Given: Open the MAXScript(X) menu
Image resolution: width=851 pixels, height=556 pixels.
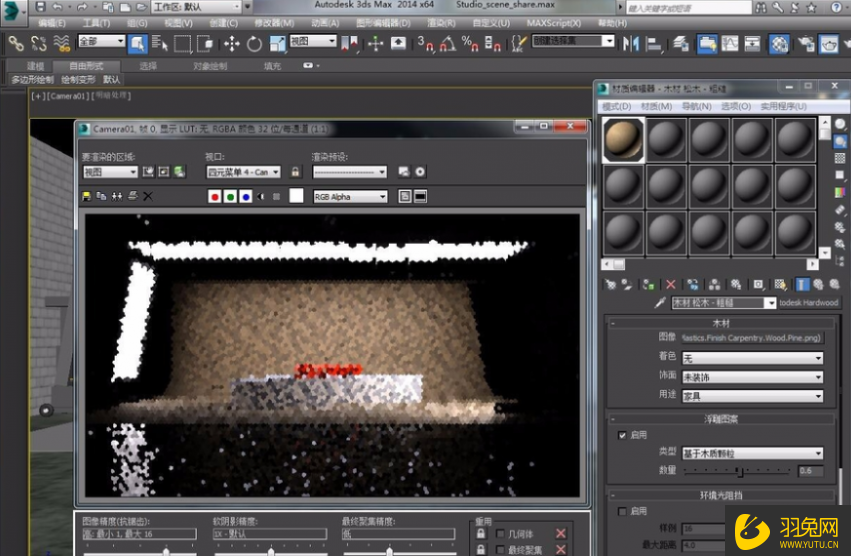Looking at the screenshot, I should tap(554, 23).
